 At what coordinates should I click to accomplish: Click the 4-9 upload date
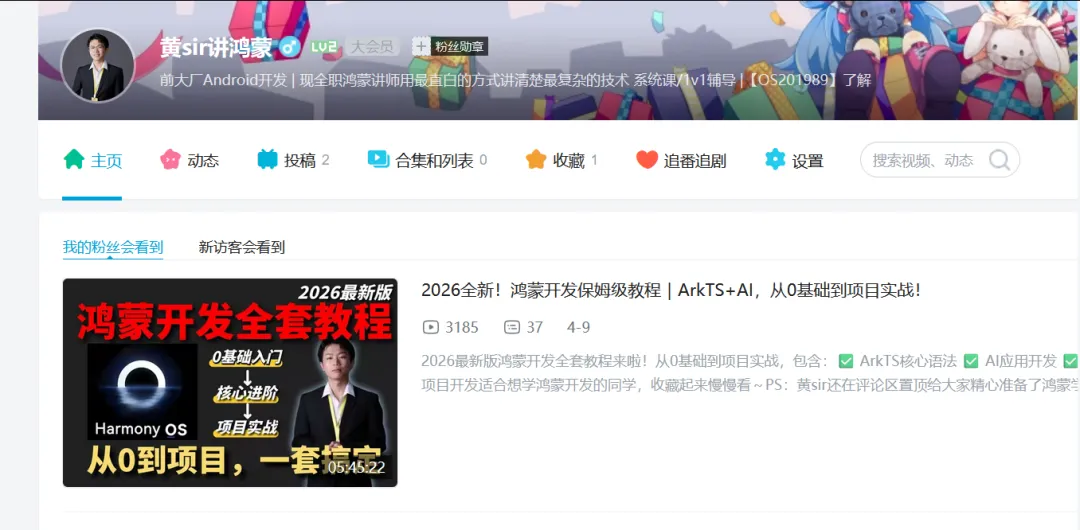coord(579,327)
